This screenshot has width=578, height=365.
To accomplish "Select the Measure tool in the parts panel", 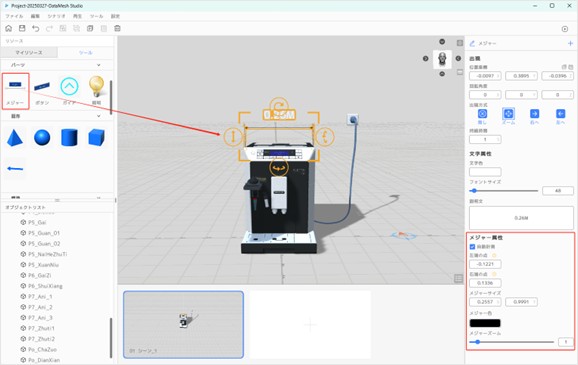I will click(15, 90).
